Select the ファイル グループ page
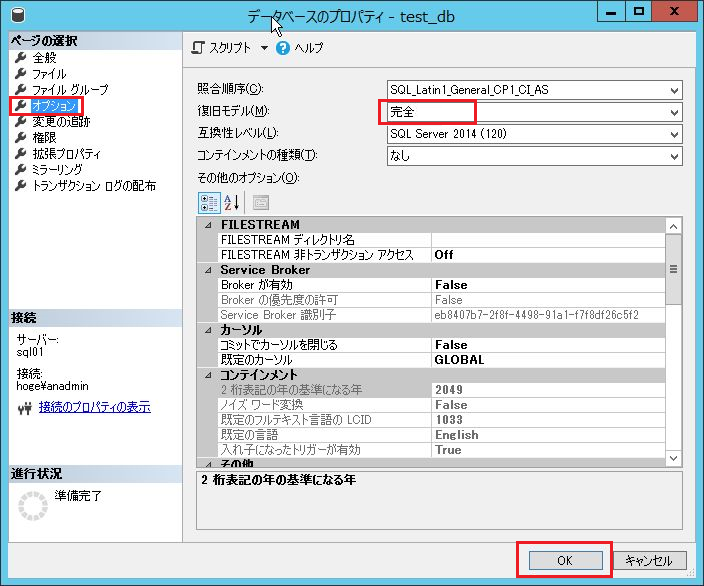Screen dimensions: 704x586 [x=69, y=90]
